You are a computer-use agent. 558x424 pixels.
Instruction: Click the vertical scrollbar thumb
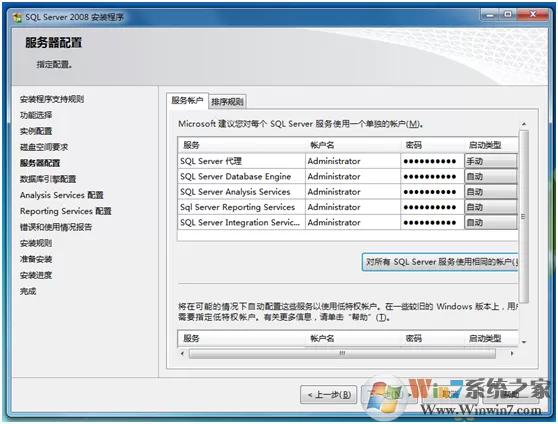524,216
